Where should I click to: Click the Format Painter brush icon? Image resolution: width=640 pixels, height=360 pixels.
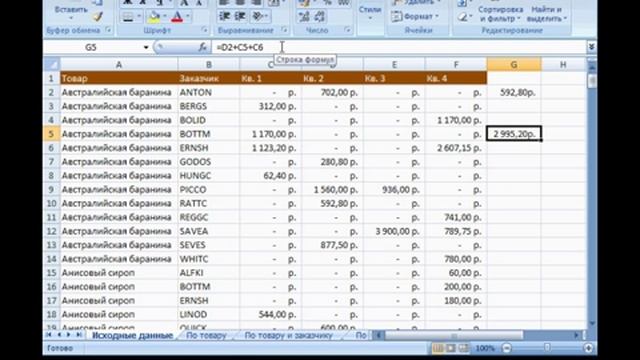coord(97,17)
